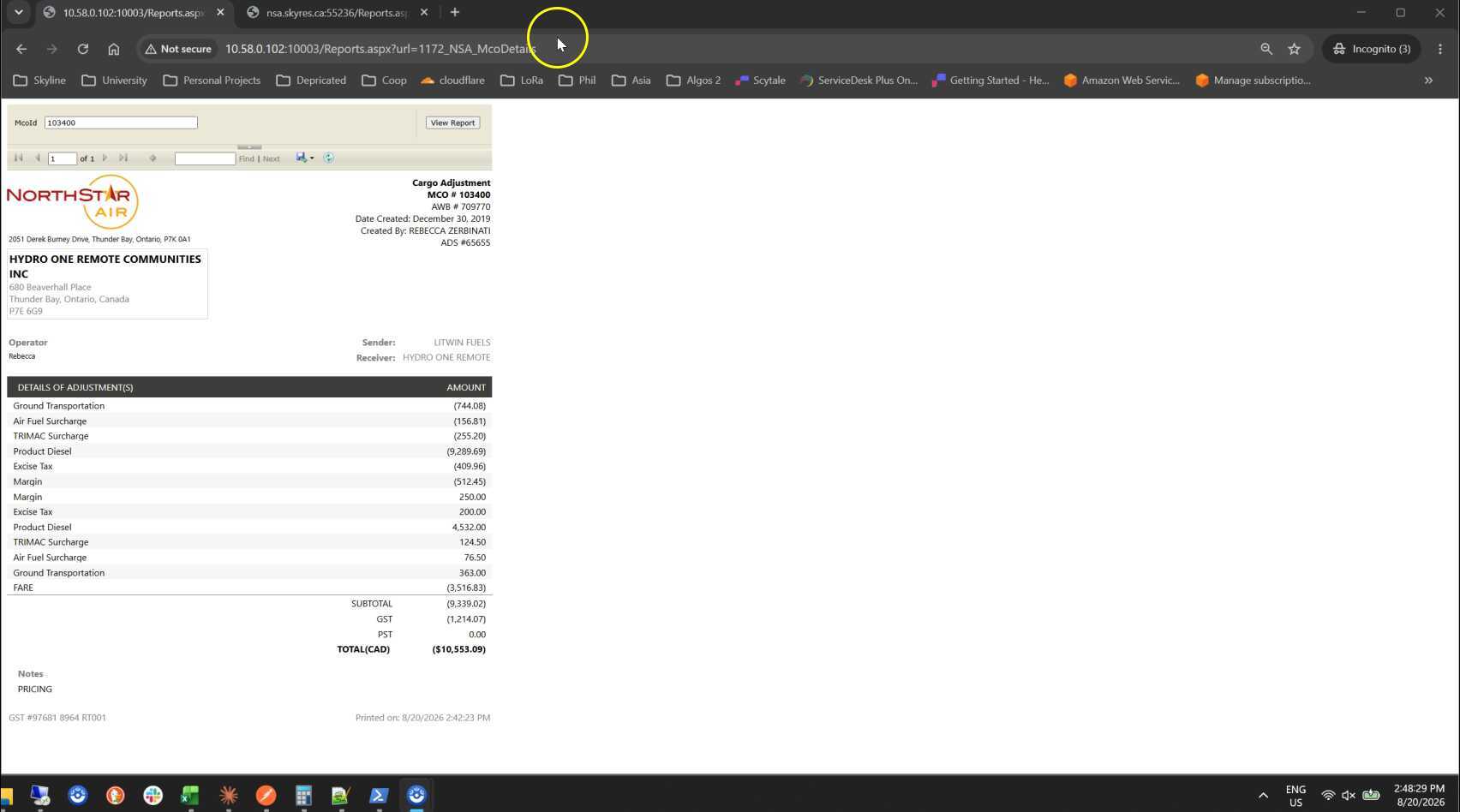Click the Next search result link
This screenshot has height=812, width=1460.
(x=272, y=158)
